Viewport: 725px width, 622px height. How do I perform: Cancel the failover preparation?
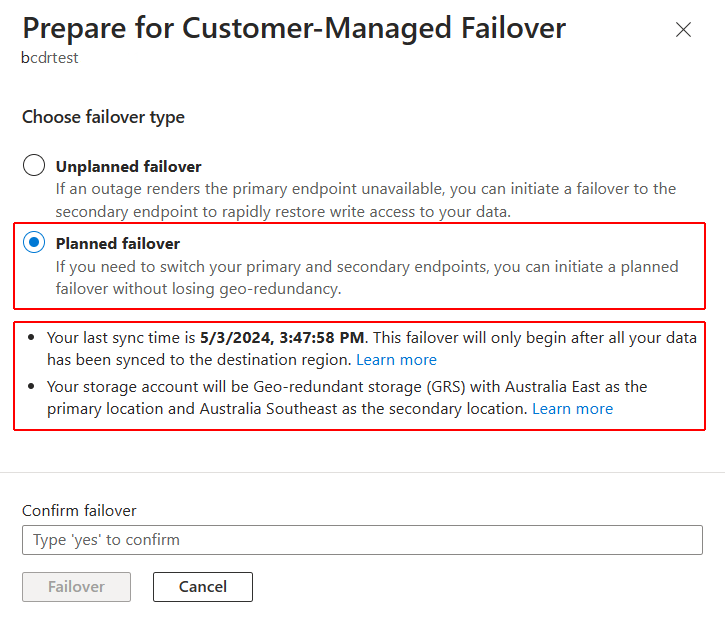[x=202, y=587]
